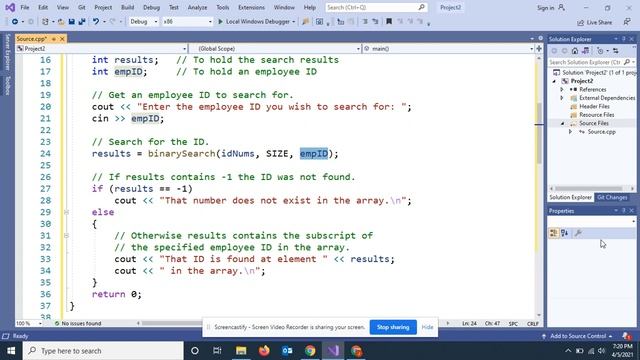Click the Search Solution Explorer field

tap(591, 62)
